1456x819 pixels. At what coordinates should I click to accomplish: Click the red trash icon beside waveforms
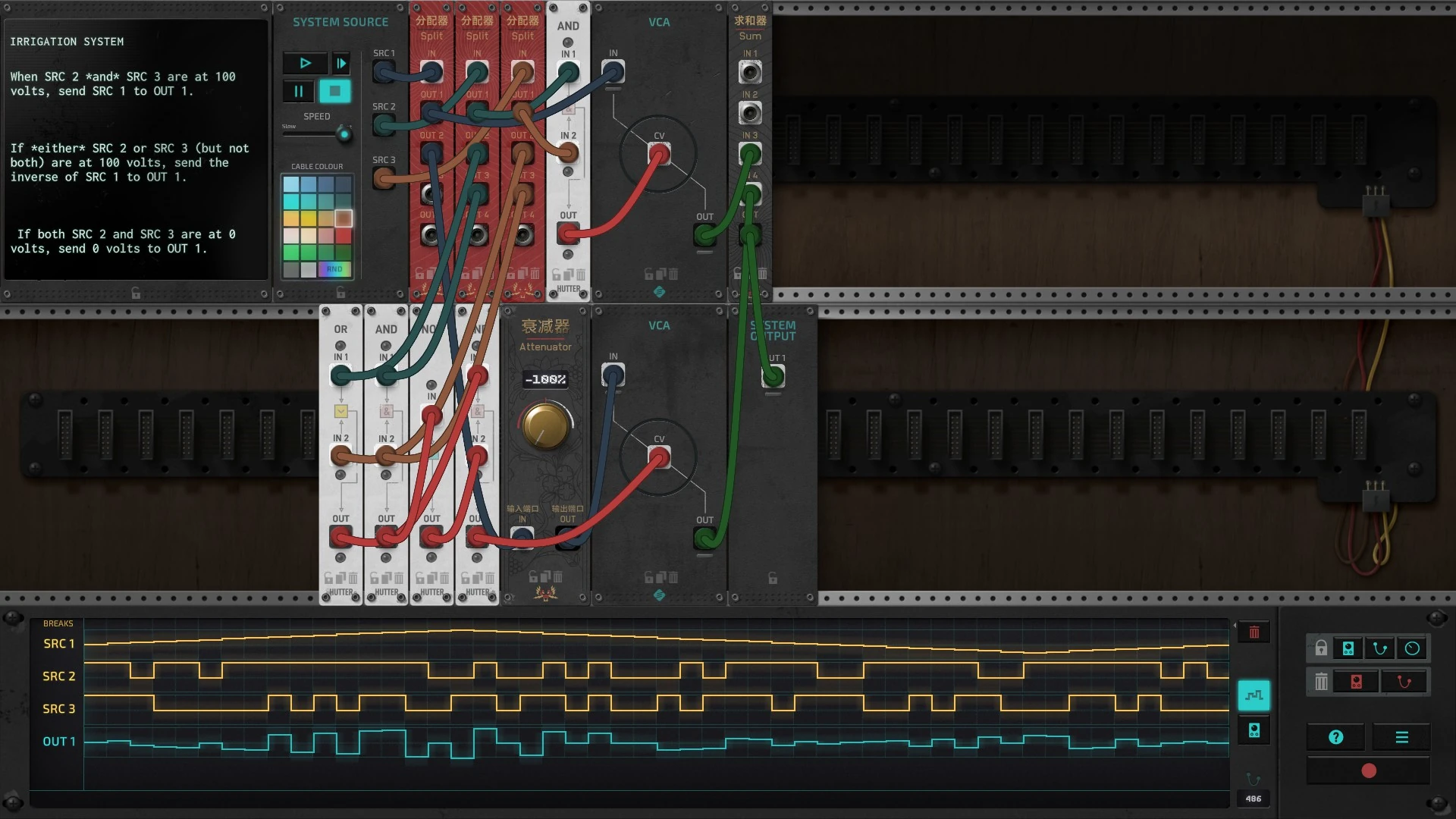(x=1254, y=632)
